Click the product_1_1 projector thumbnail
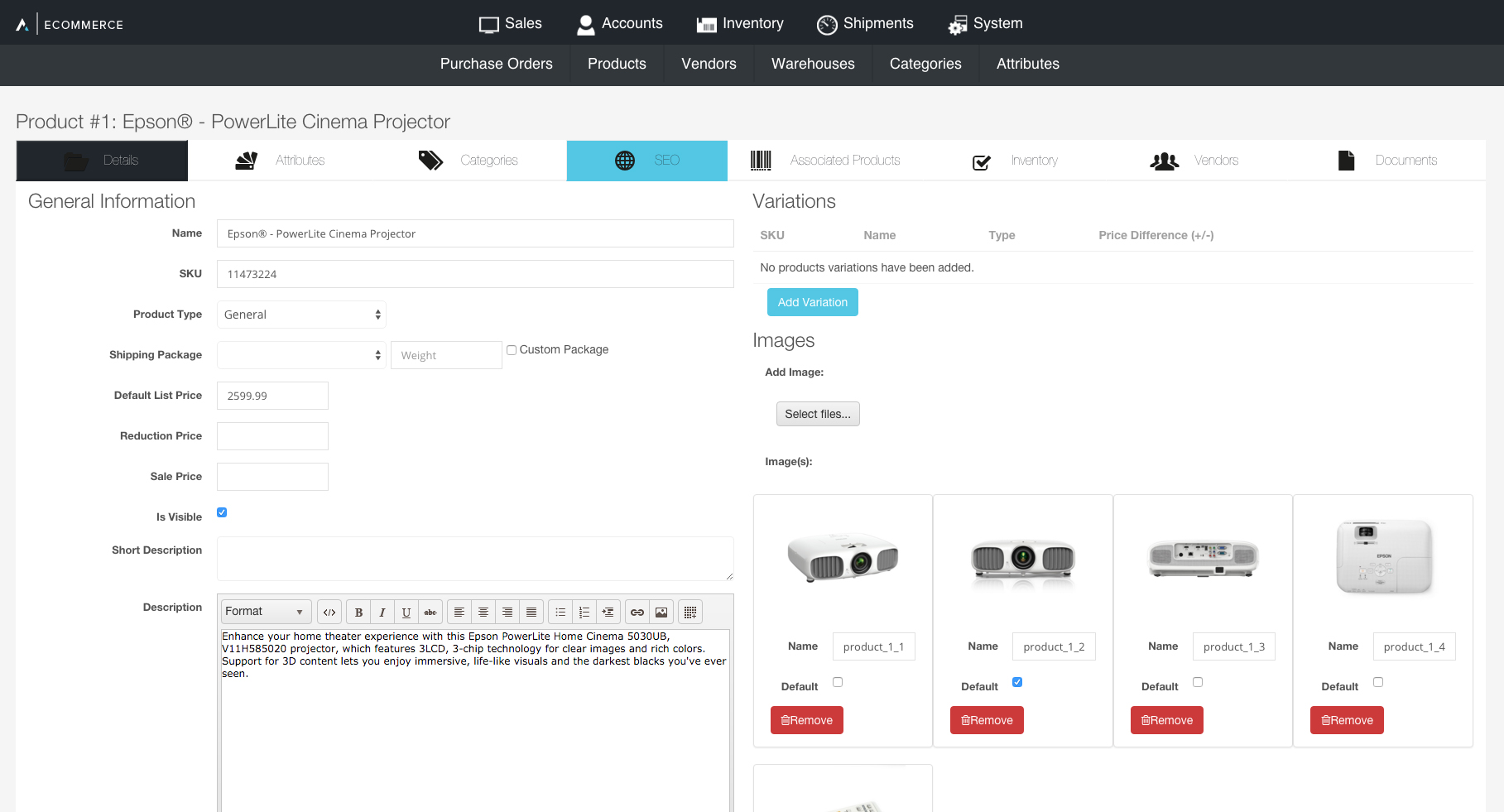The height and width of the screenshot is (812, 1504). 843,557
